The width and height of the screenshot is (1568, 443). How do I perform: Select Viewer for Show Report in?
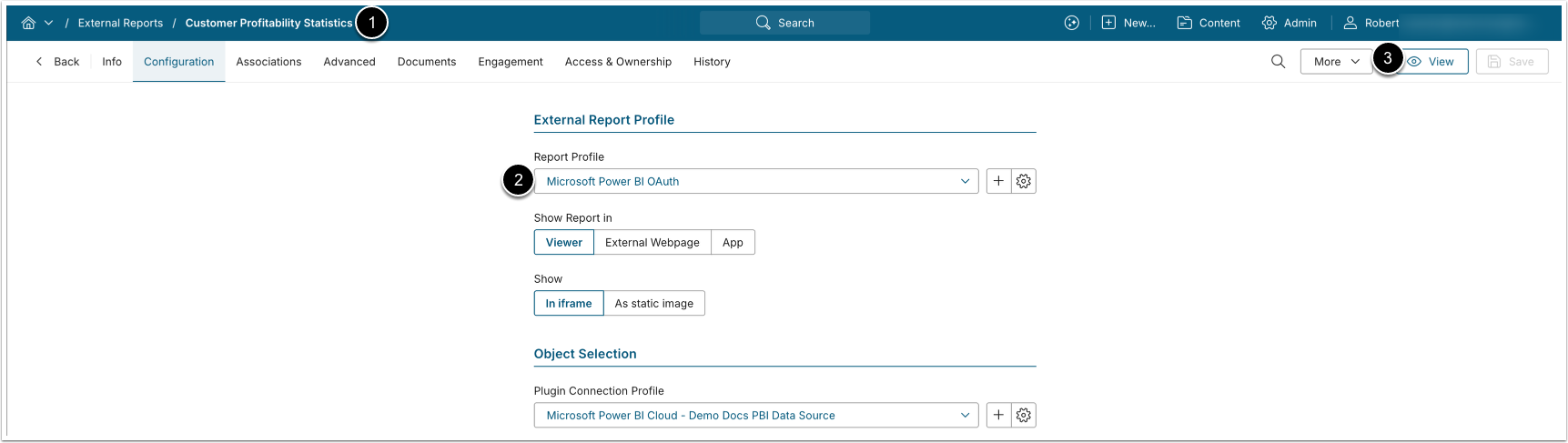(563, 243)
